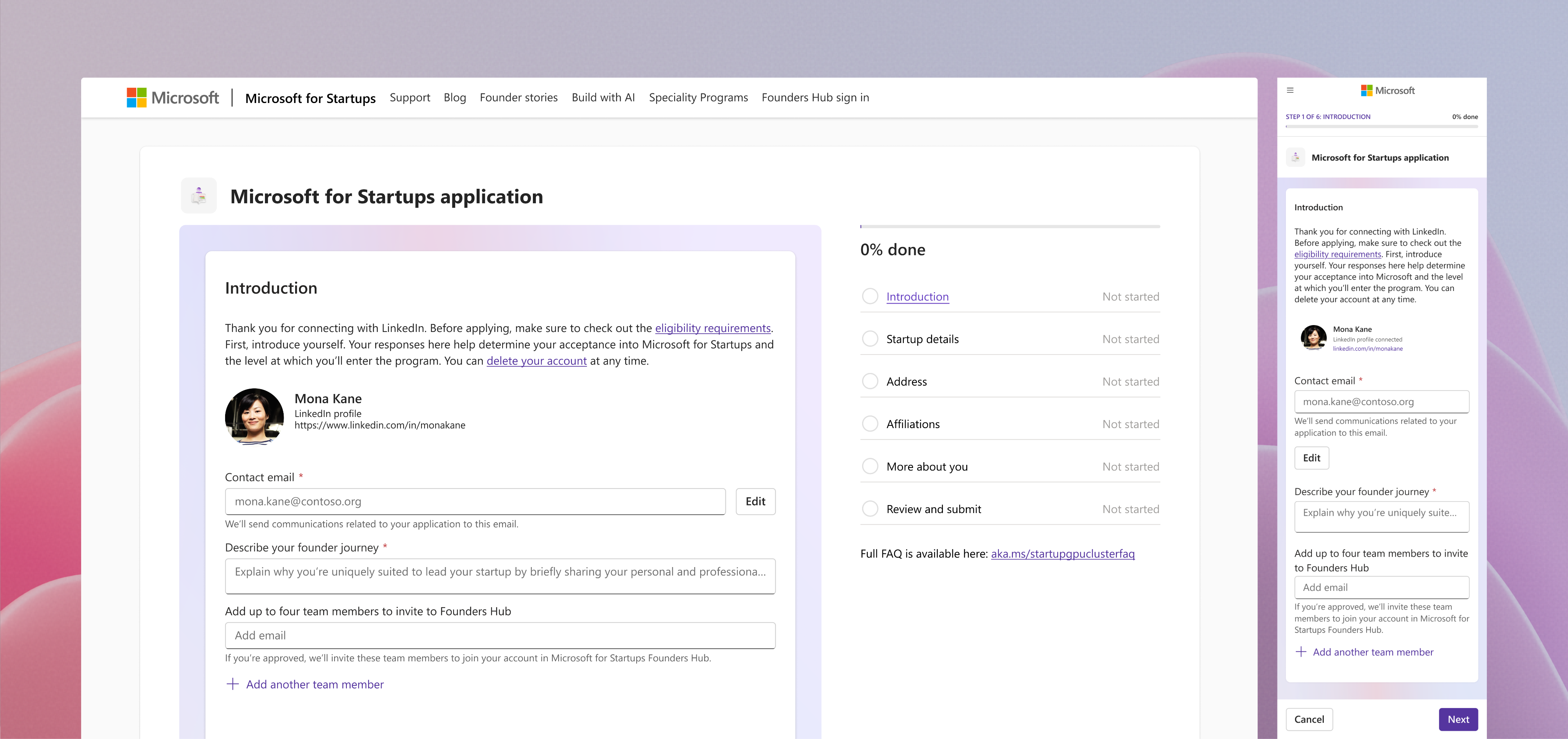This screenshot has height=739, width=1568.
Task: Click the Startup details step label
Action: [x=922, y=339]
